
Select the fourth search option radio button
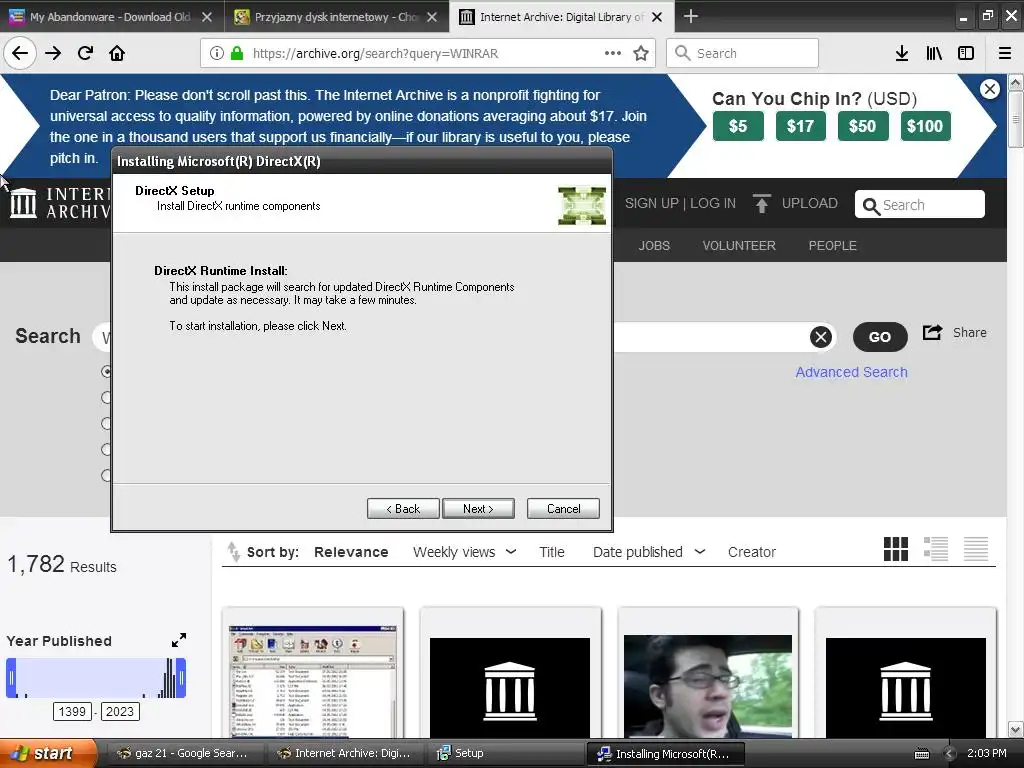tap(106, 449)
